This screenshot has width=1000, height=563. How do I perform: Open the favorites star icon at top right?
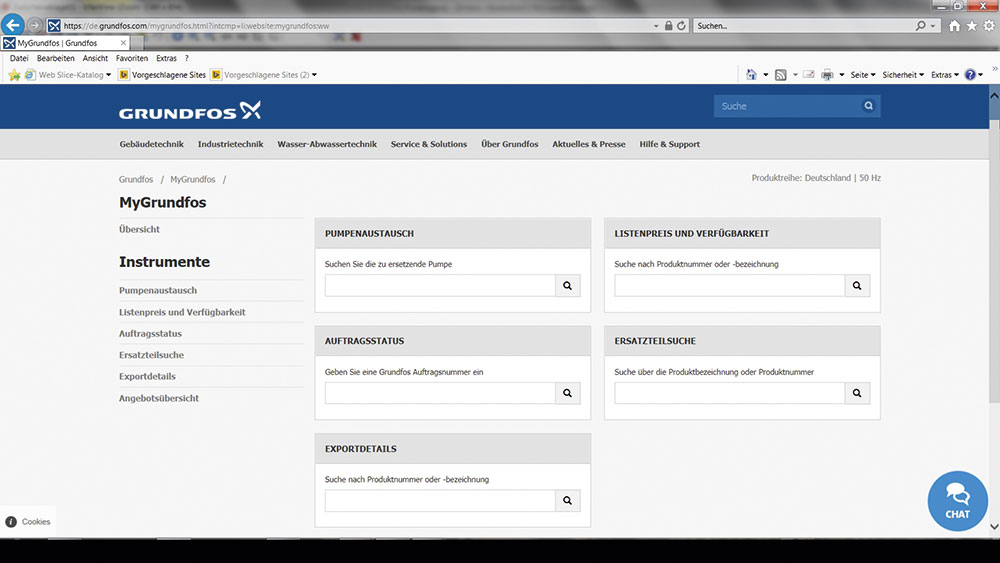click(971, 26)
